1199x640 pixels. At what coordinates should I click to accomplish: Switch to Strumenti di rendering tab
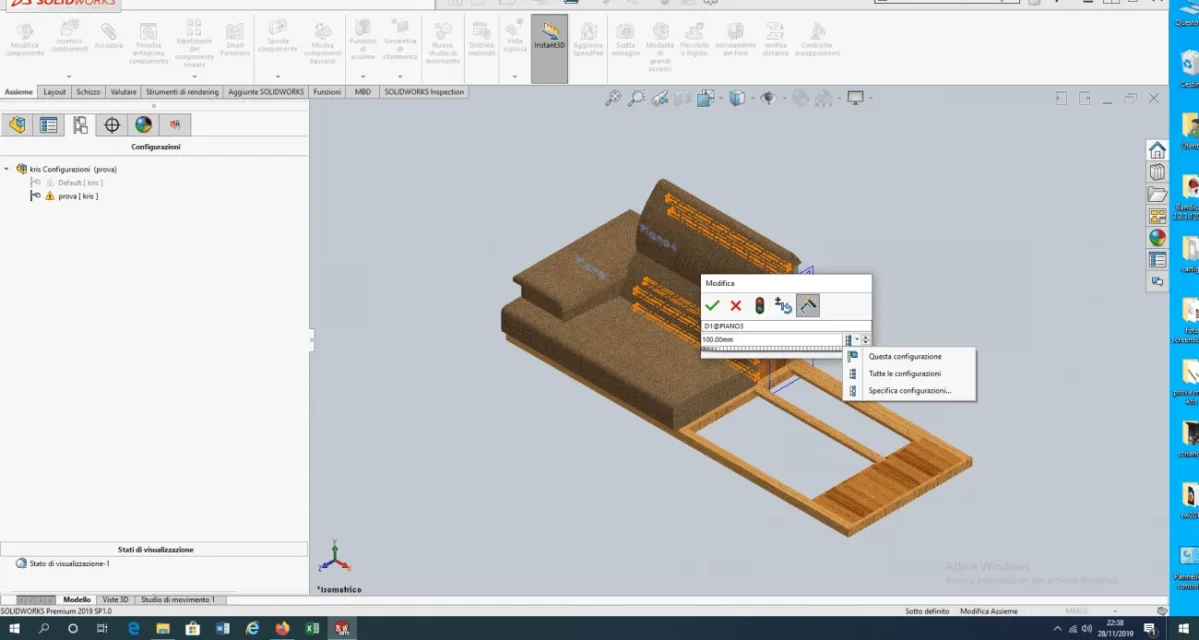click(182, 92)
